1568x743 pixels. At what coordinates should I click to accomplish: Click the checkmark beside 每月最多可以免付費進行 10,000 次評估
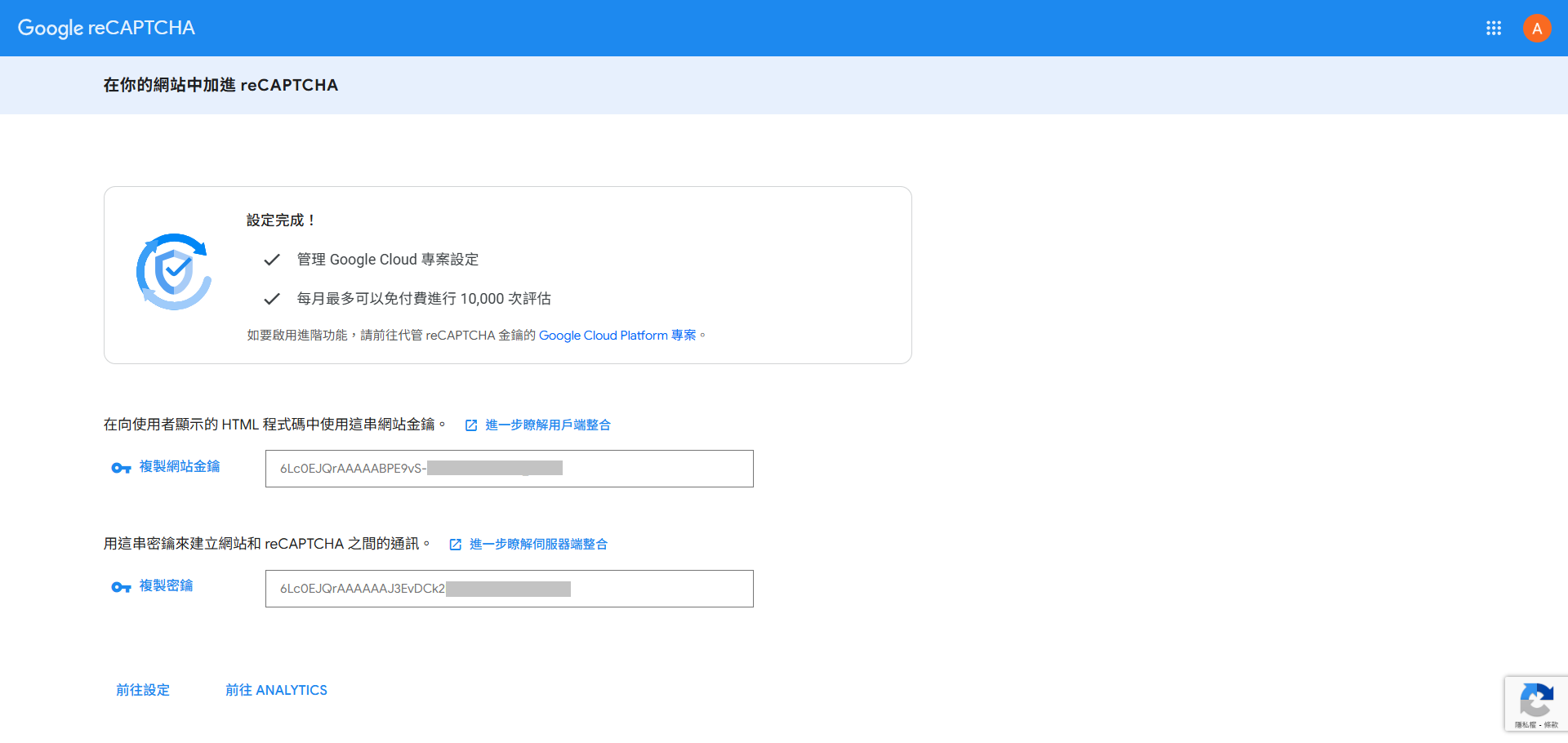click(x=272, y=299)
